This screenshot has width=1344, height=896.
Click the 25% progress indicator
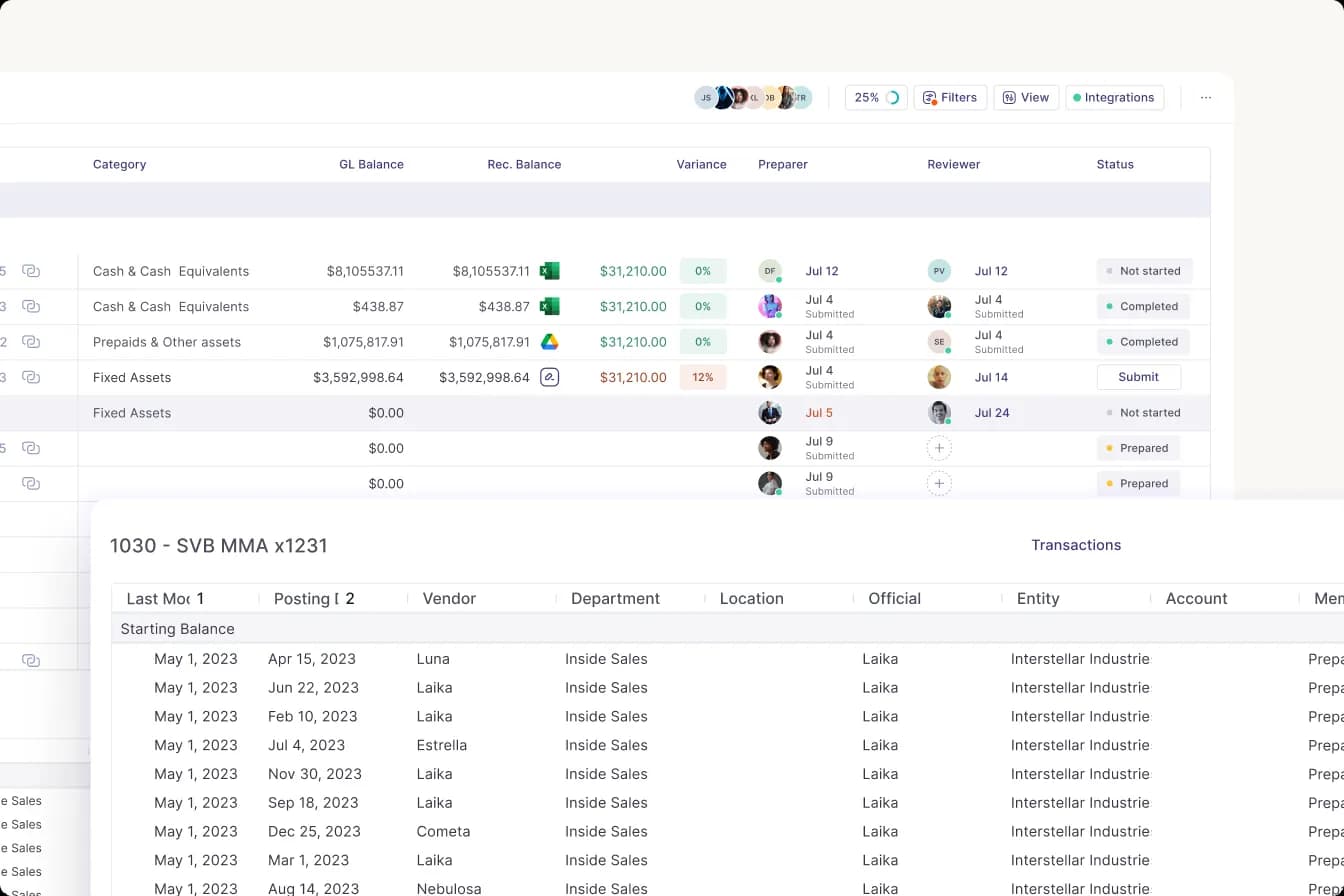876,97
